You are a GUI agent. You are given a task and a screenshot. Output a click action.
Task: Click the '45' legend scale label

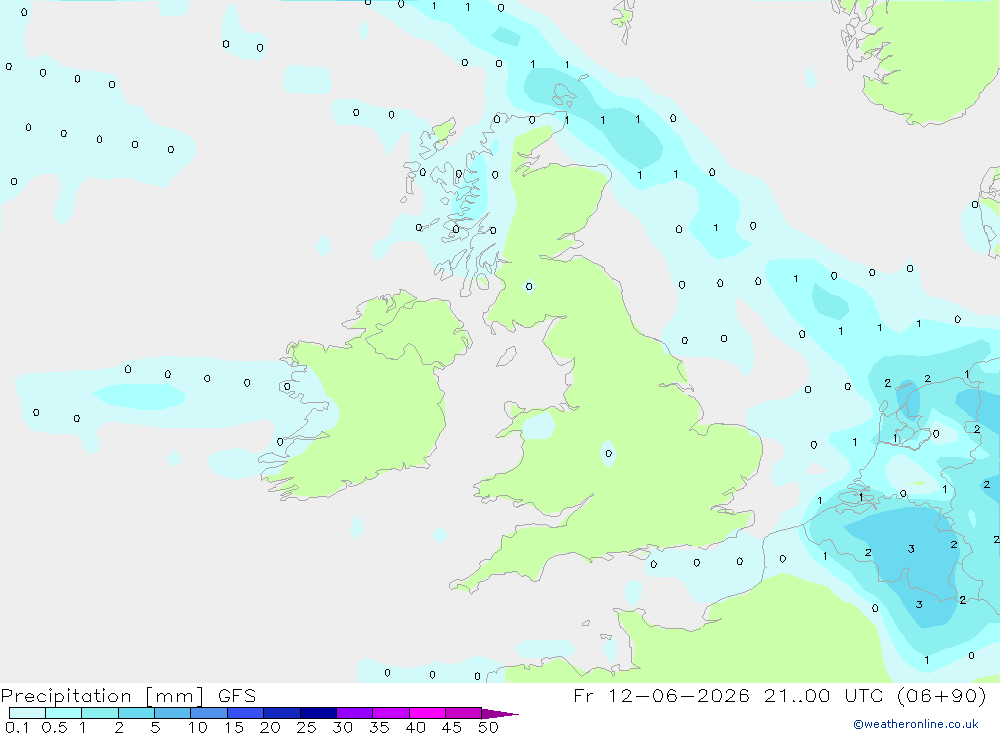click(452, 727)
